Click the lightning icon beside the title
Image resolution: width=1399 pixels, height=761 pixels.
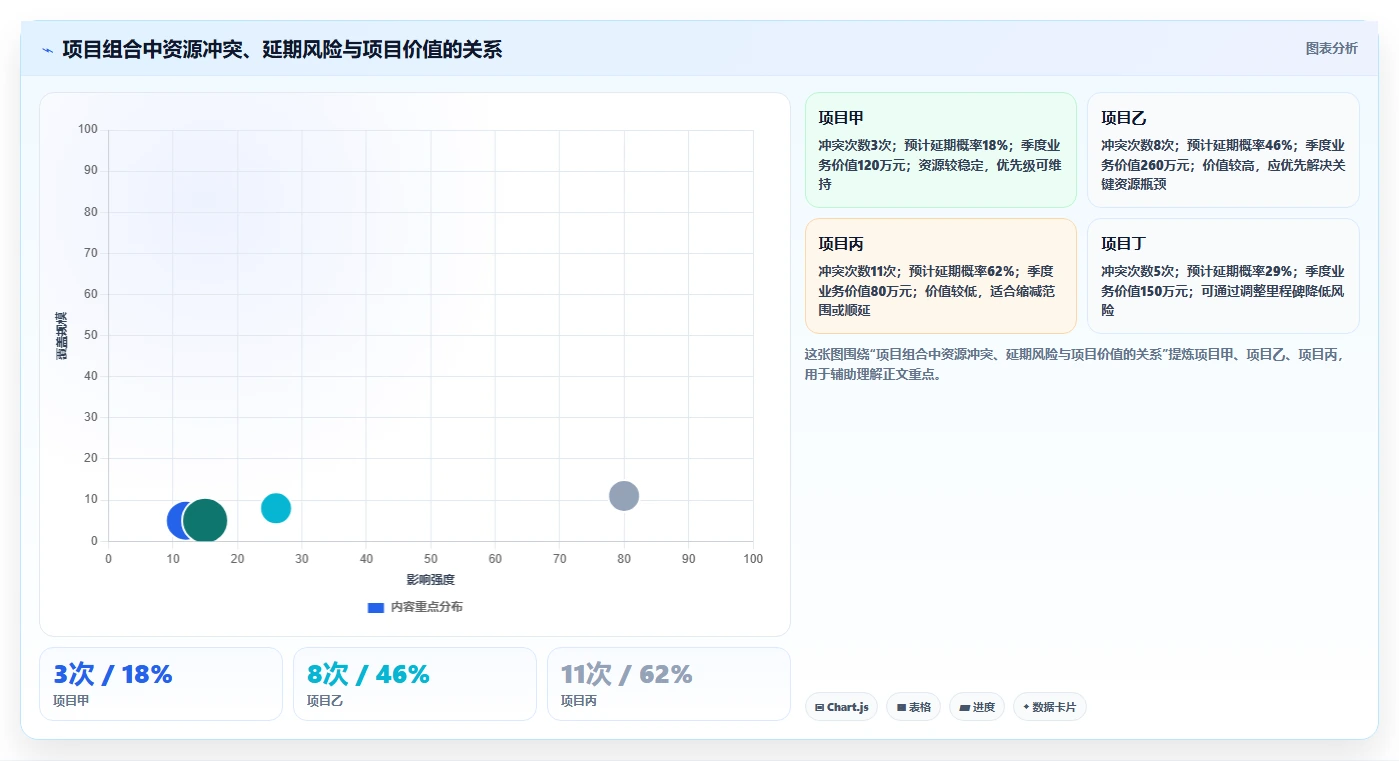(47, 50)
